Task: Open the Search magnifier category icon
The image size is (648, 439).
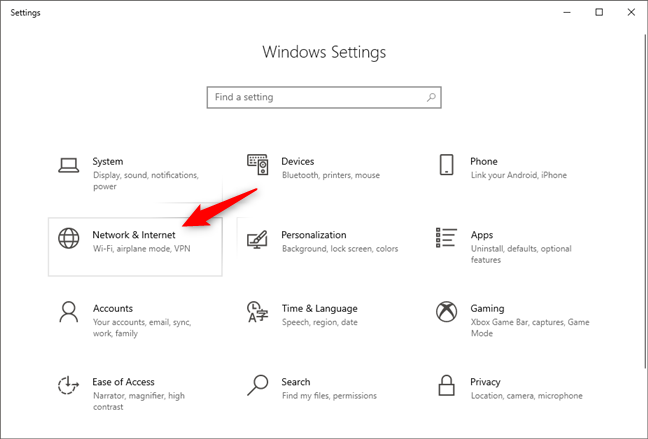Action: tap(257, 385)
